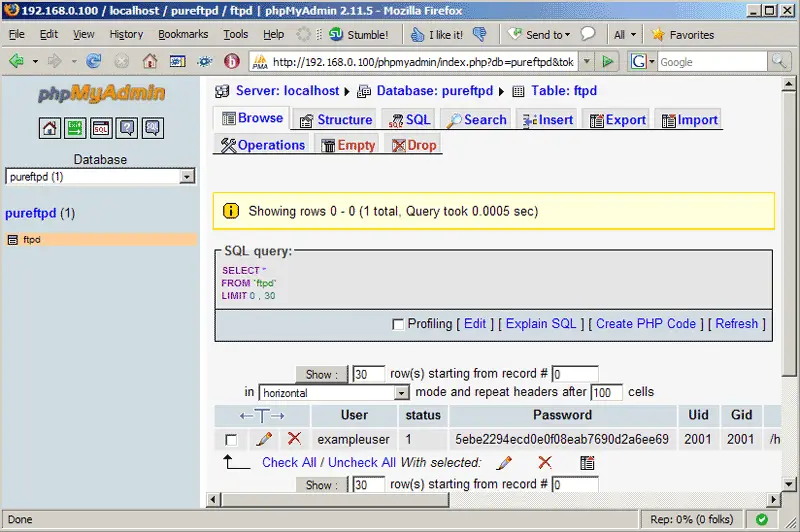Enable the Profiling checkbox

(398, 324)
